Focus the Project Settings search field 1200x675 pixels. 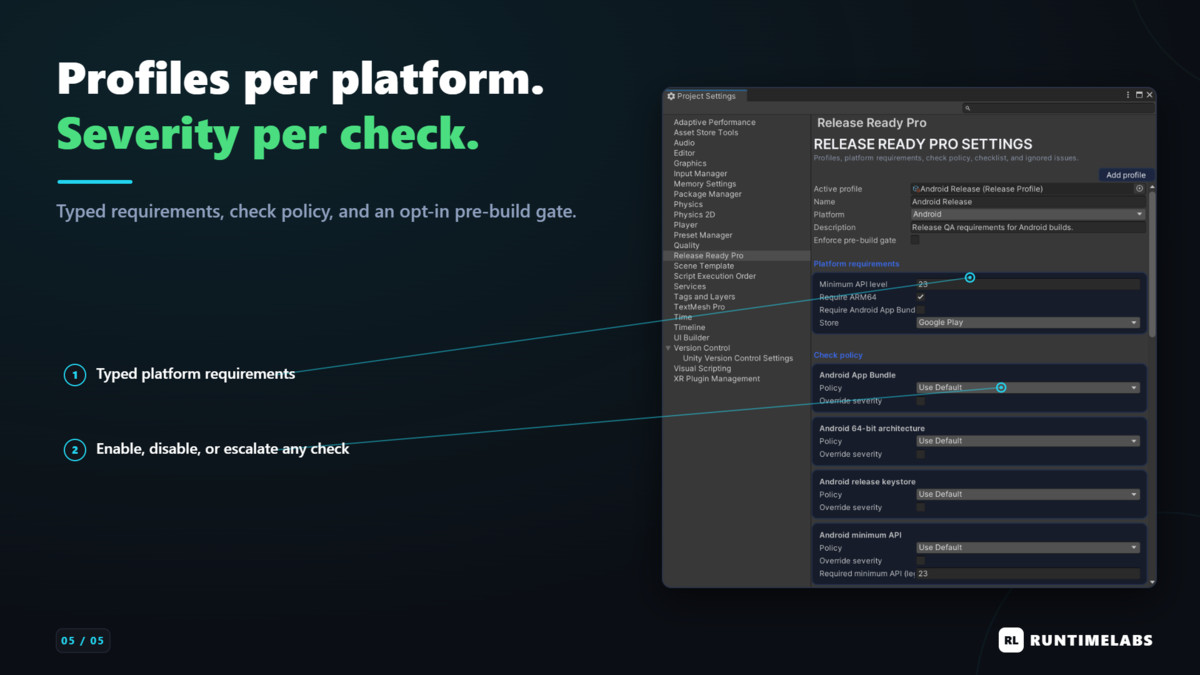[x=1058, y=108]
